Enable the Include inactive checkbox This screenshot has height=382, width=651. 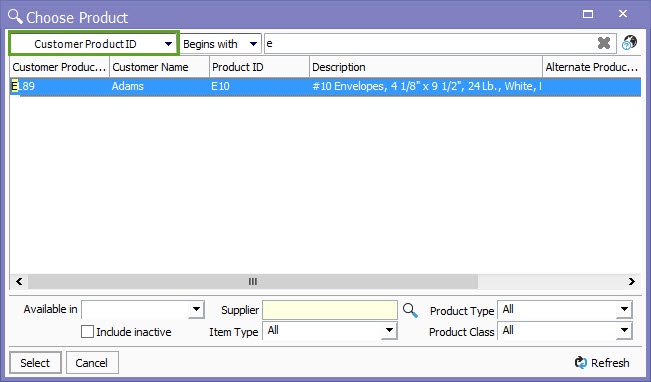click(87, 332)
